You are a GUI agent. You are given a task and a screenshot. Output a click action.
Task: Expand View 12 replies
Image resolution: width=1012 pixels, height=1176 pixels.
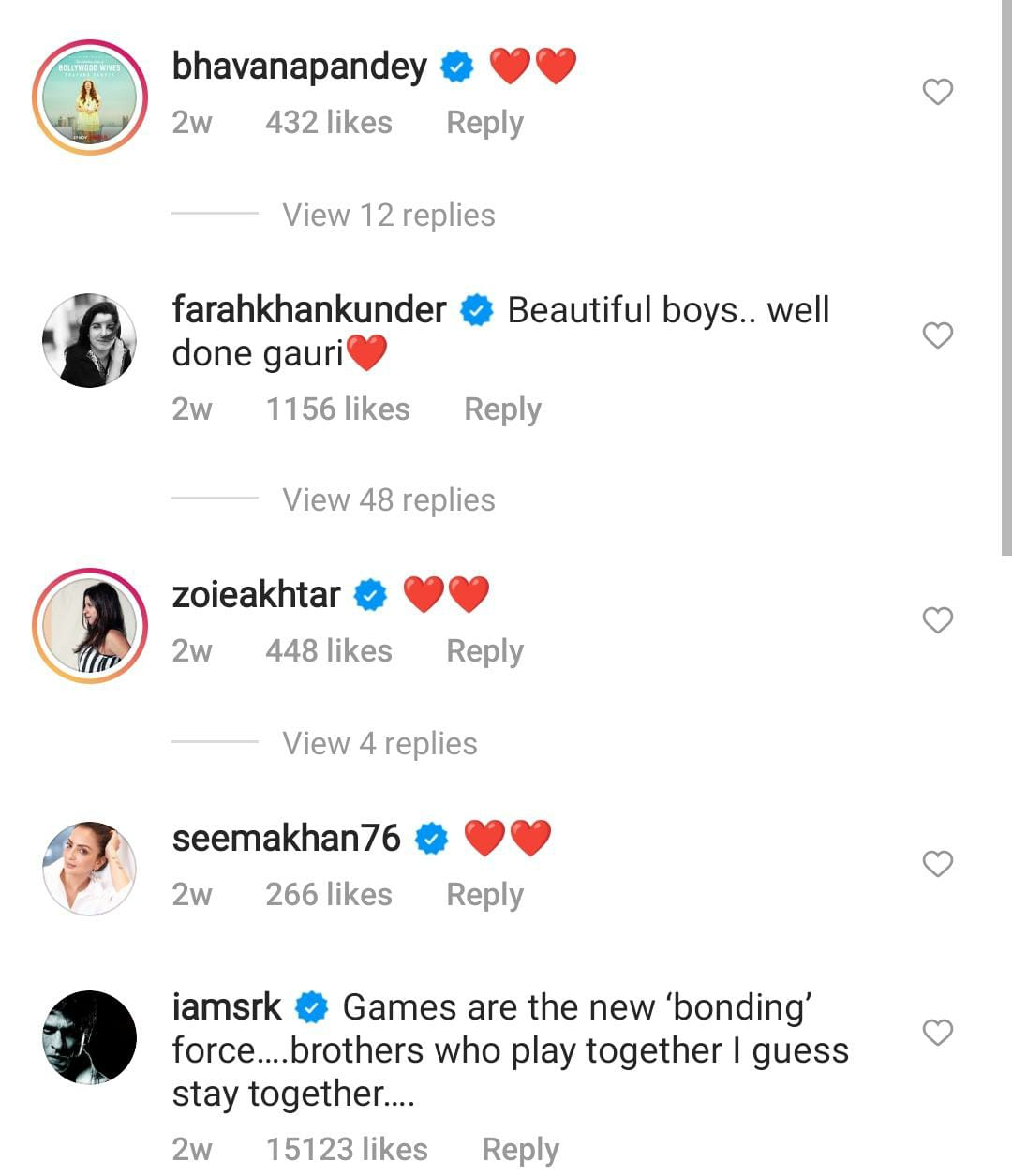pyautogui.click(x=388, y=216)
